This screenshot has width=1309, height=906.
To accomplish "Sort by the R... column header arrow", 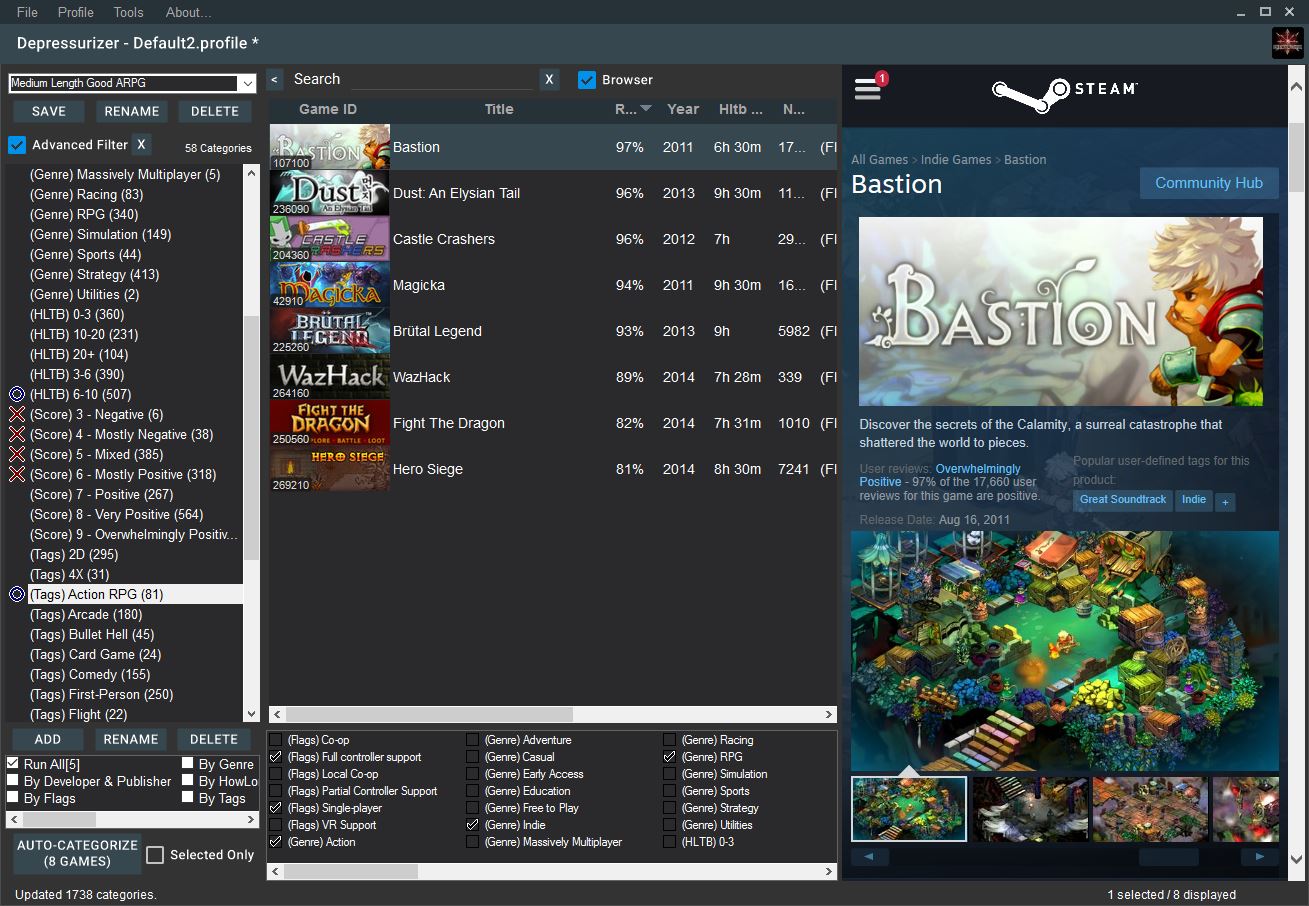I will coord(646,109).
